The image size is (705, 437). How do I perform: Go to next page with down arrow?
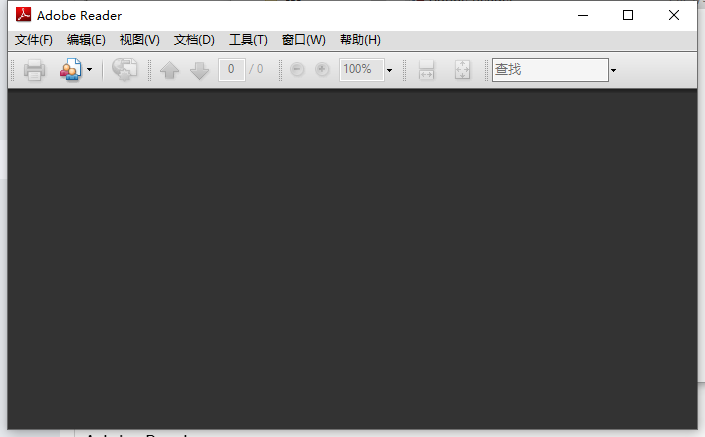200,70
